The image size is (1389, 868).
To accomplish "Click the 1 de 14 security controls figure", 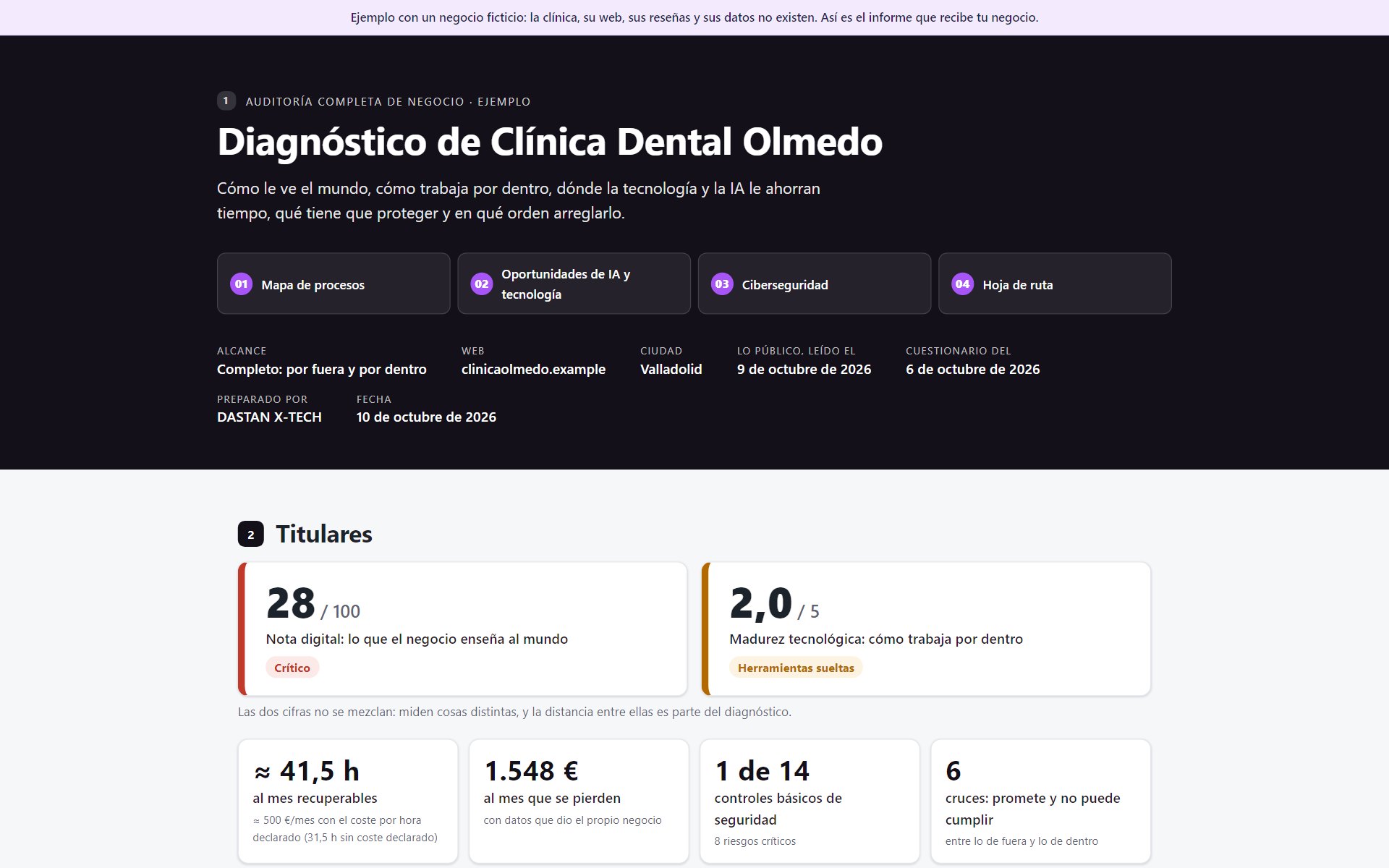I will (x=762, y=771).
